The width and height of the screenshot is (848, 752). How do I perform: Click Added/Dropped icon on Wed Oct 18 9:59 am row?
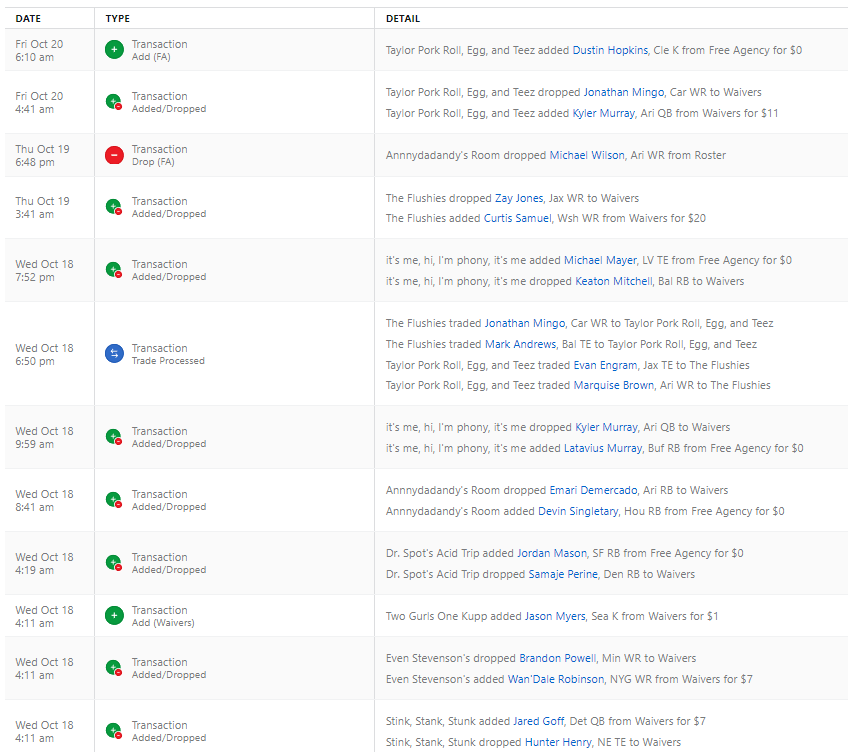(x=114, y=437)
